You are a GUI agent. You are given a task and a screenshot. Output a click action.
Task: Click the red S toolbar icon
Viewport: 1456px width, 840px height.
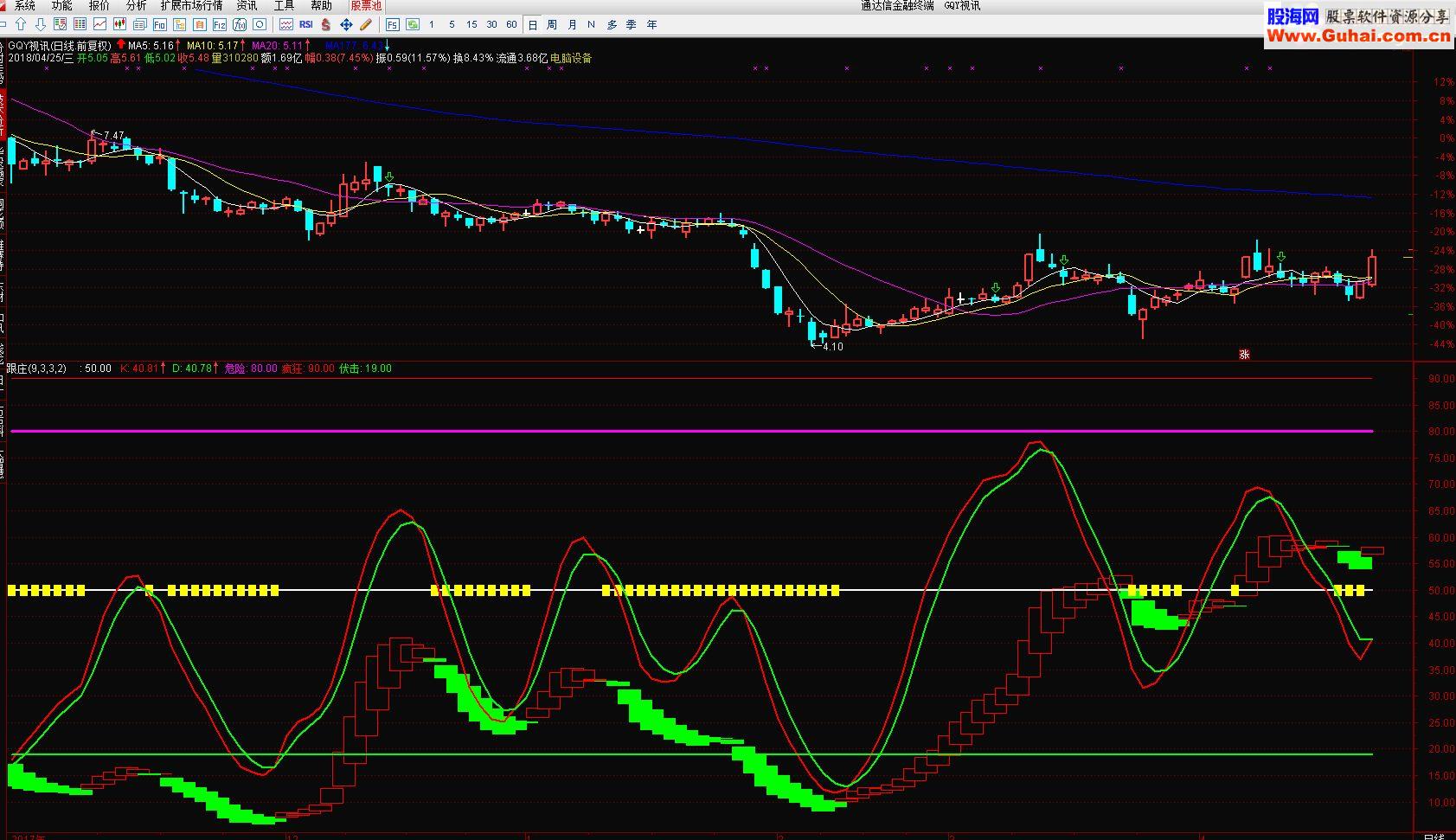click(x=326, y=24)
